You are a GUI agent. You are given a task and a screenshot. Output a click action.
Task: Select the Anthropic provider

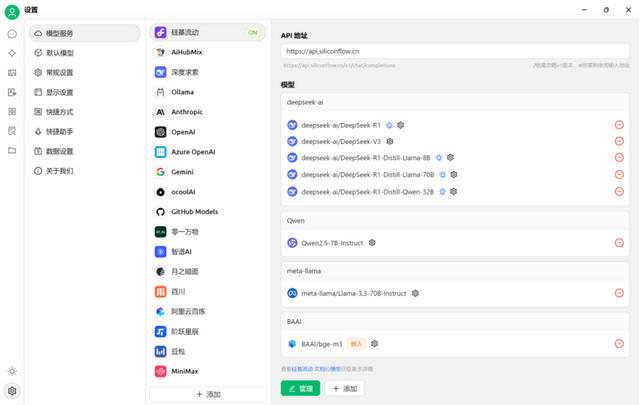coord(207,111)
